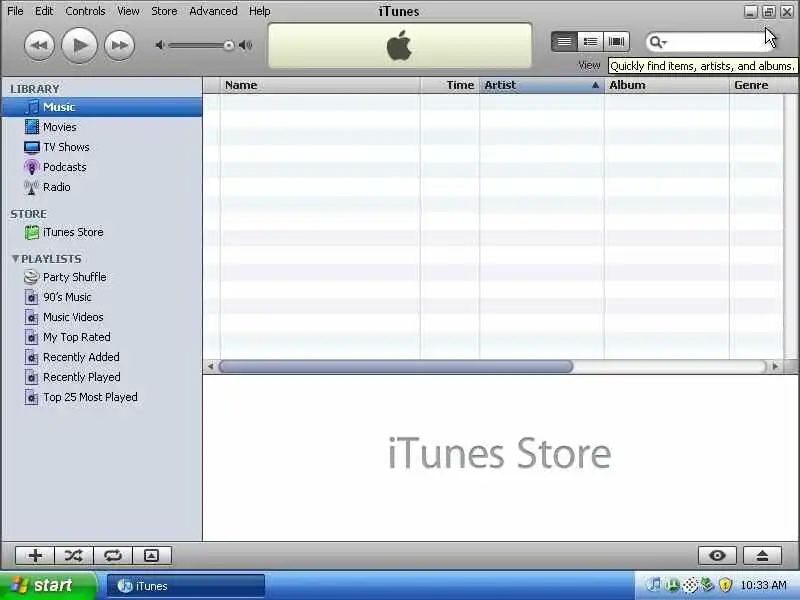Click the scrollbar right arrow

pyautogui.click(x=776, y=366)
